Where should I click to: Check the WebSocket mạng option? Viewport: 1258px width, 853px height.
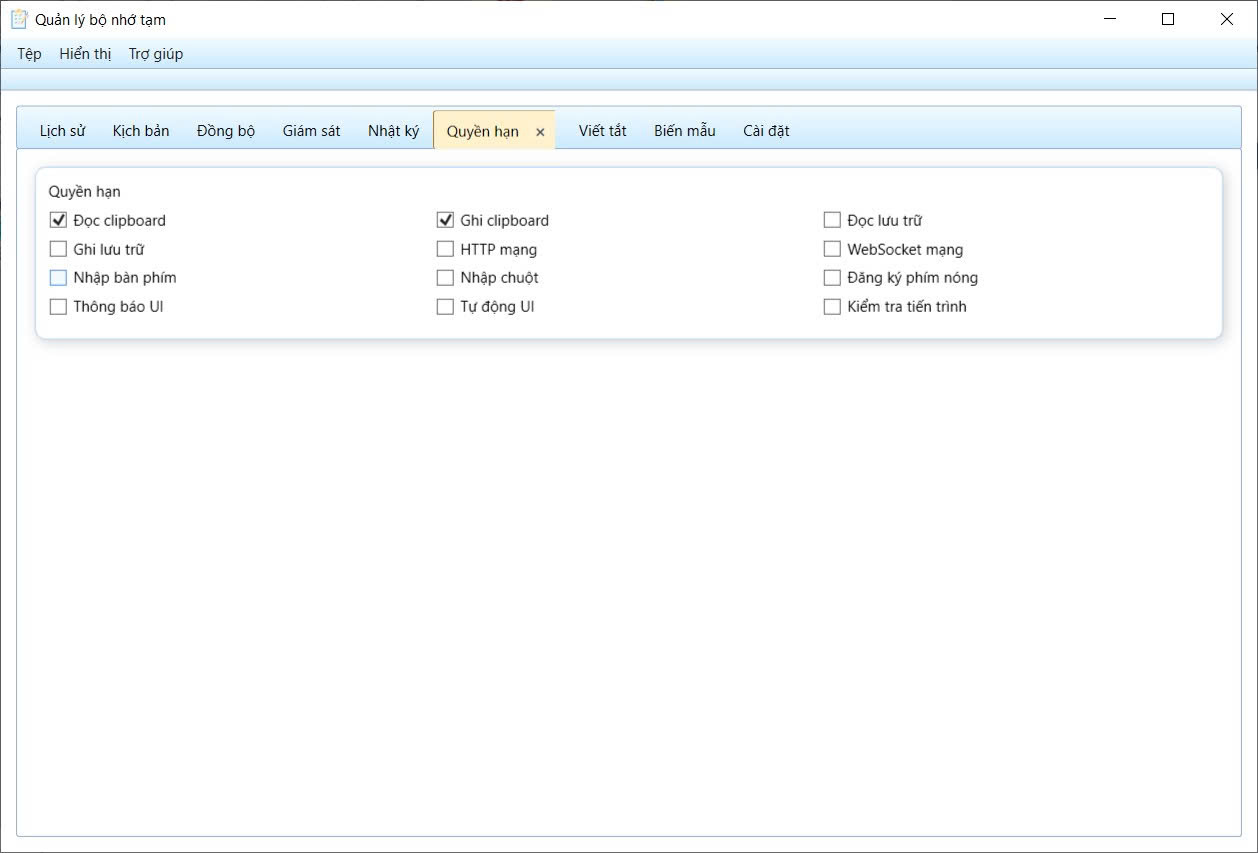(x=832, y=249)
